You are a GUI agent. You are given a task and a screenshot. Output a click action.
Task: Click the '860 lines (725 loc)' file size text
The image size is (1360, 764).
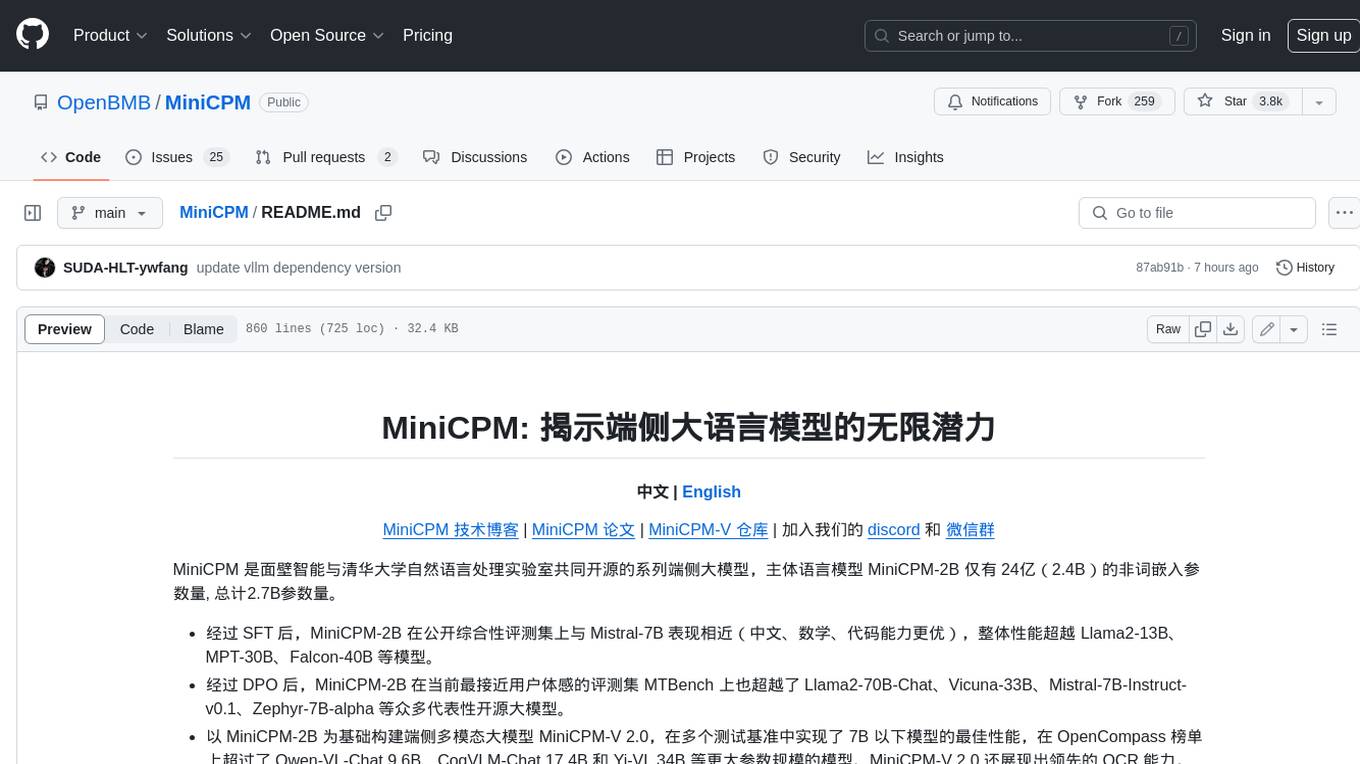pos(315,329)
